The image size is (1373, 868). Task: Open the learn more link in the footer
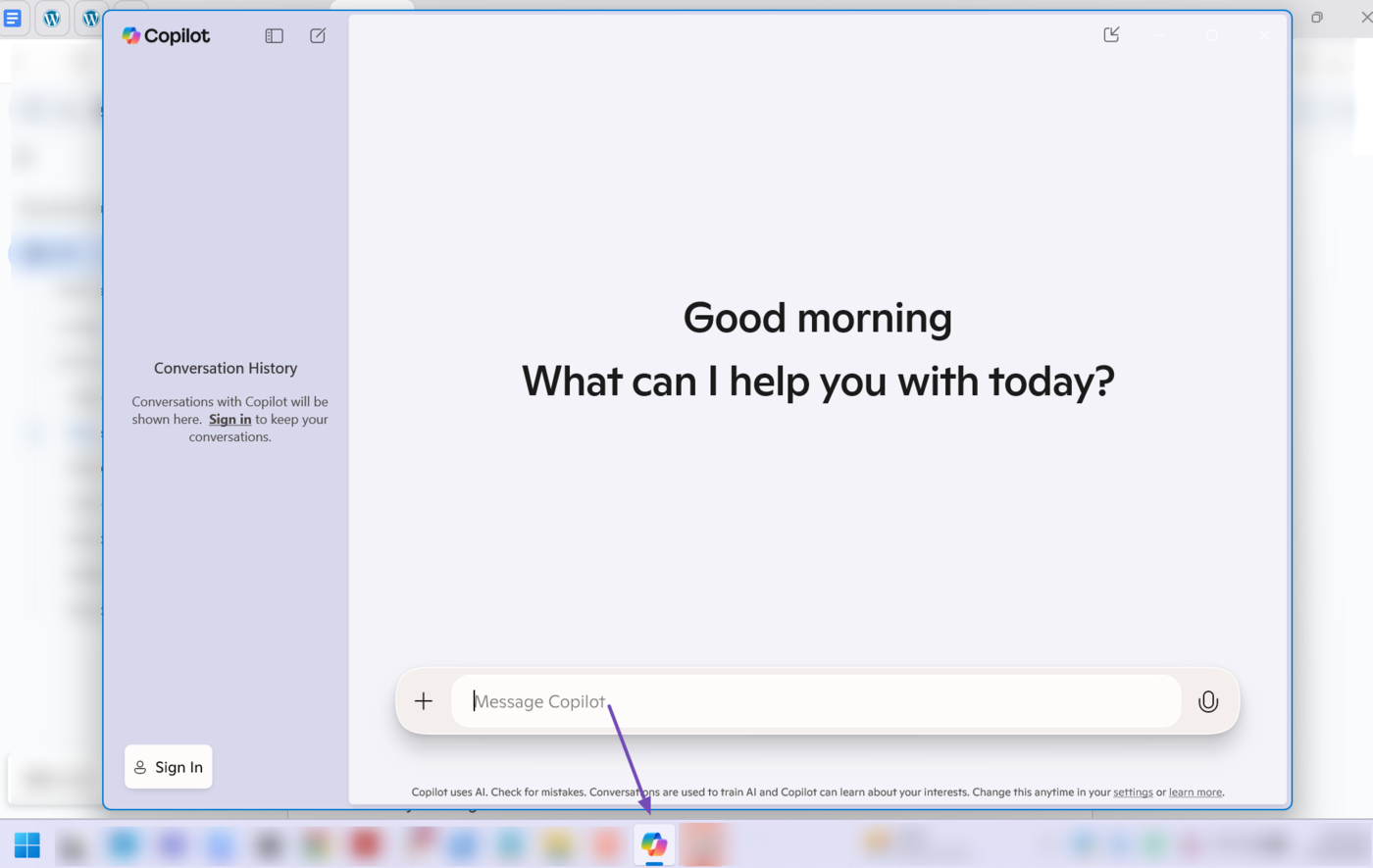point(1195,792)
